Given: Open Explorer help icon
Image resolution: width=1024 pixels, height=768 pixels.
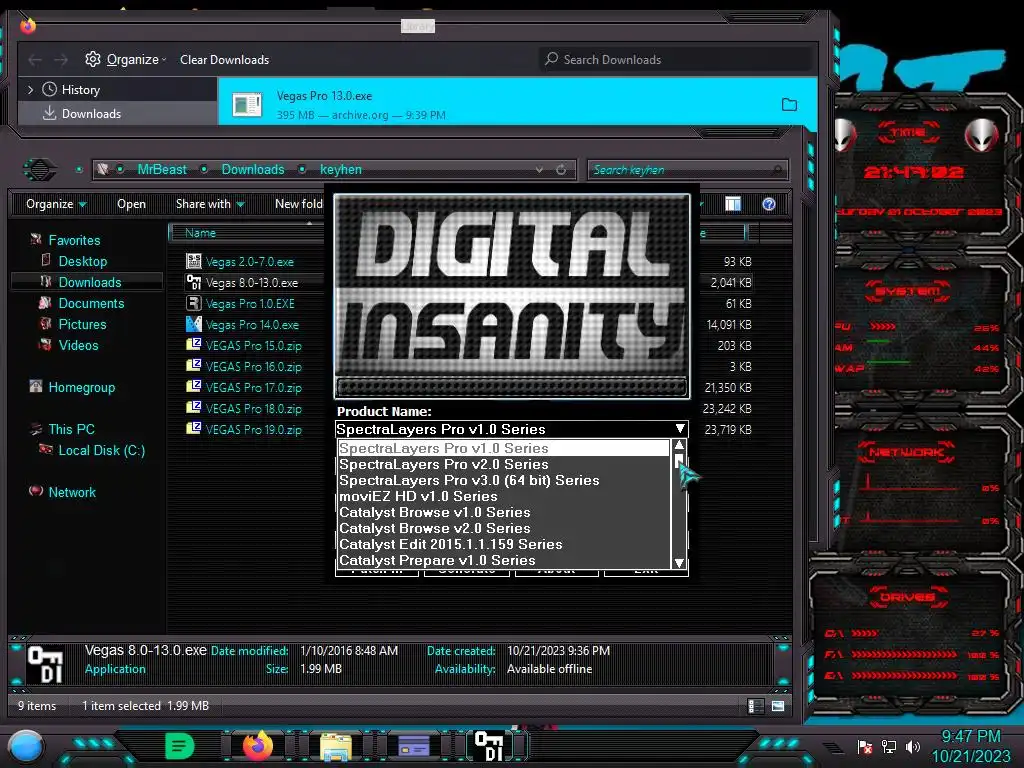Looking at the screenshot, I should 769,204.
